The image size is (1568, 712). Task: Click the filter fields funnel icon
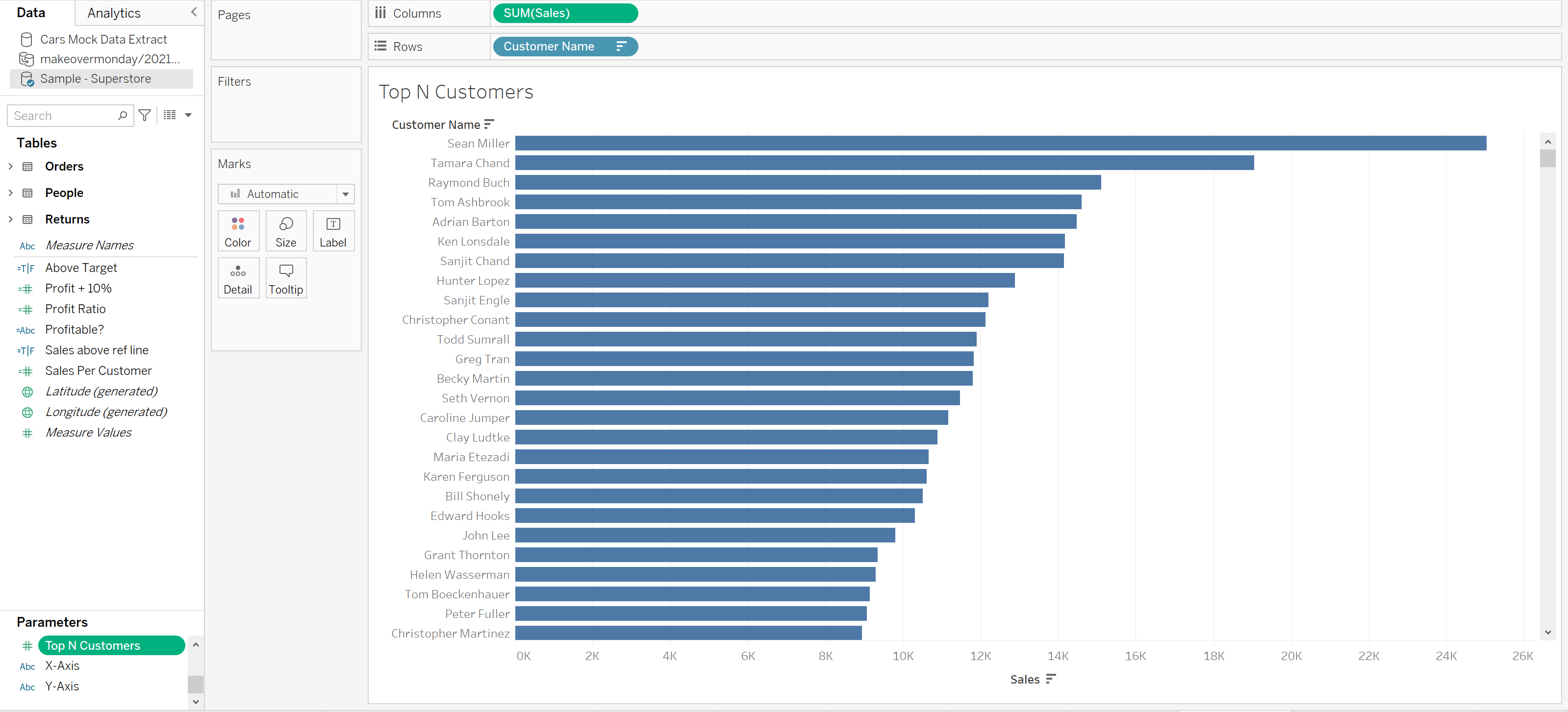[145, 116]
